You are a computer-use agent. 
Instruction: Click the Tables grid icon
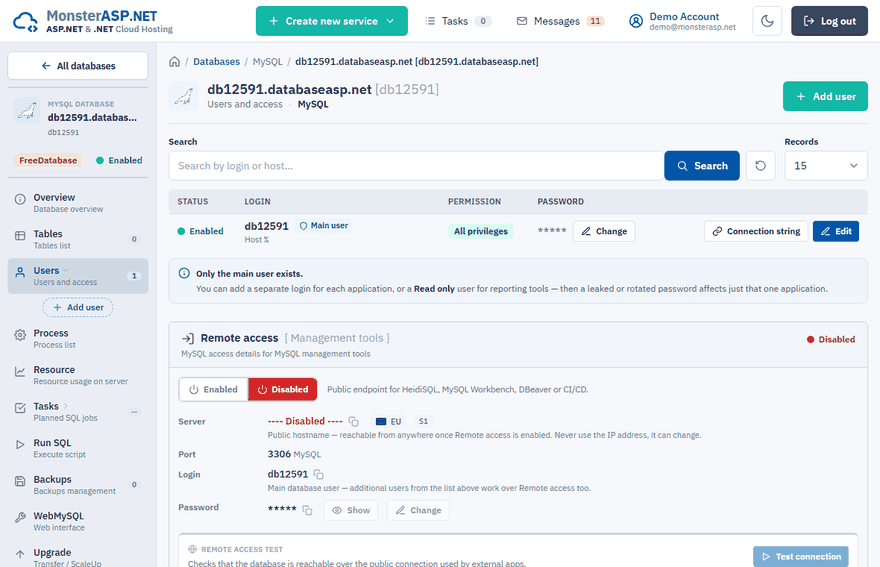[20, 236]
